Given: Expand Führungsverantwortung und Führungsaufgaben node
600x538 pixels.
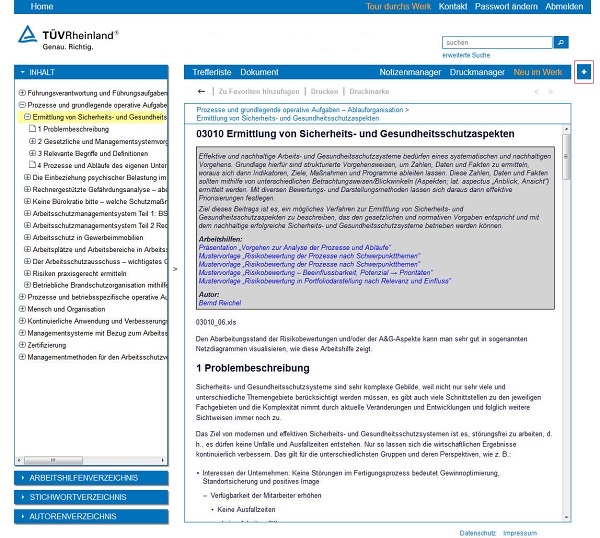Looking at the screenshot, I should (x=22, y=93).
